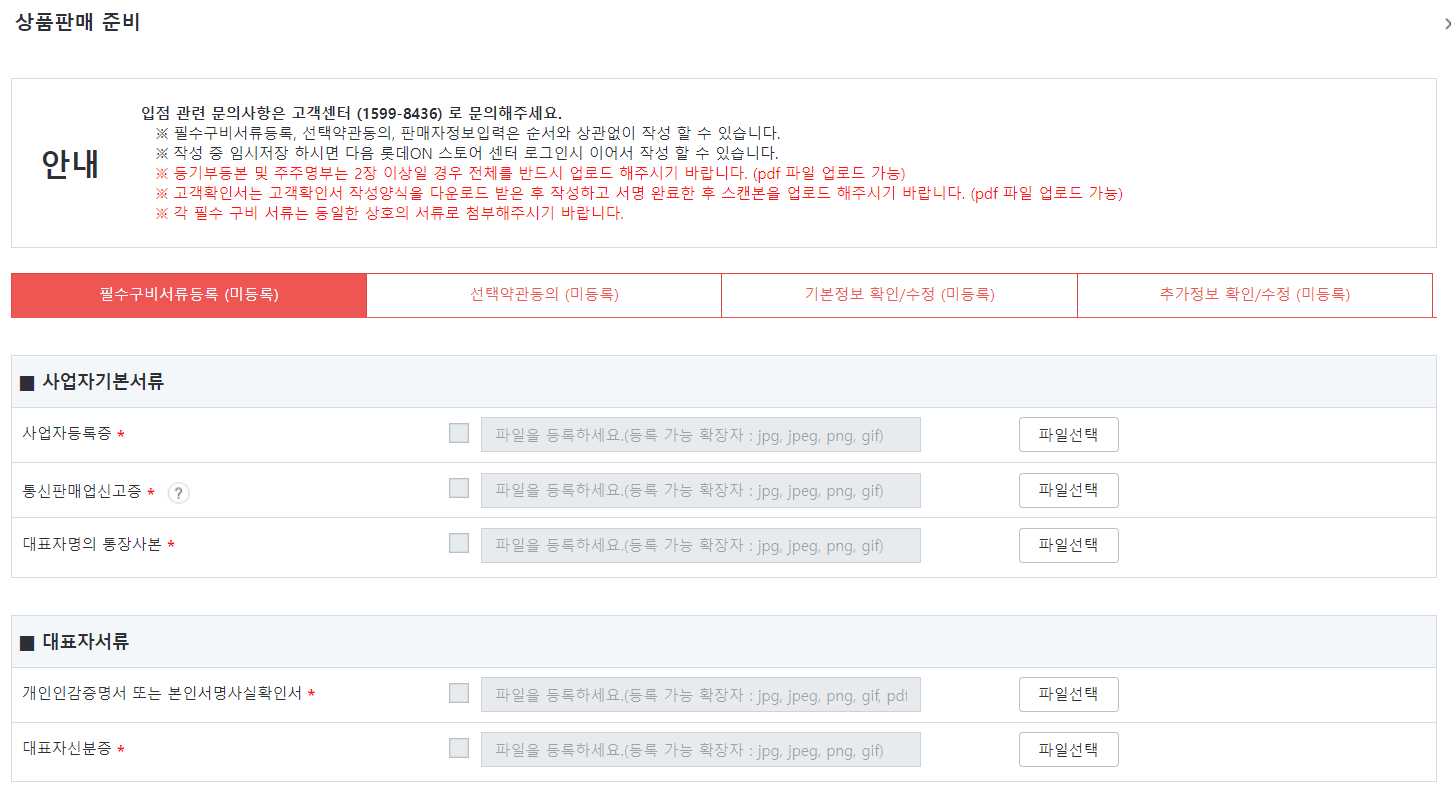1451x797 pixels.
Task: Click 파일선택 button for 통신판매업신고증
Action: 1068,490
